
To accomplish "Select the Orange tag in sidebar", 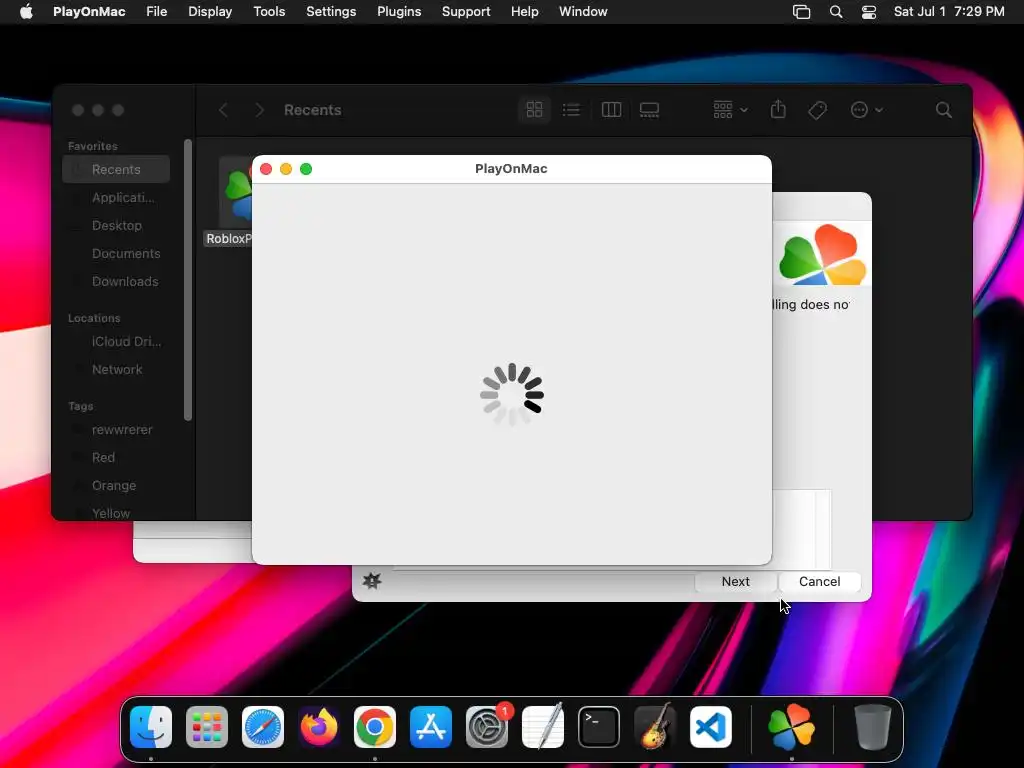I will click(116, 486).
